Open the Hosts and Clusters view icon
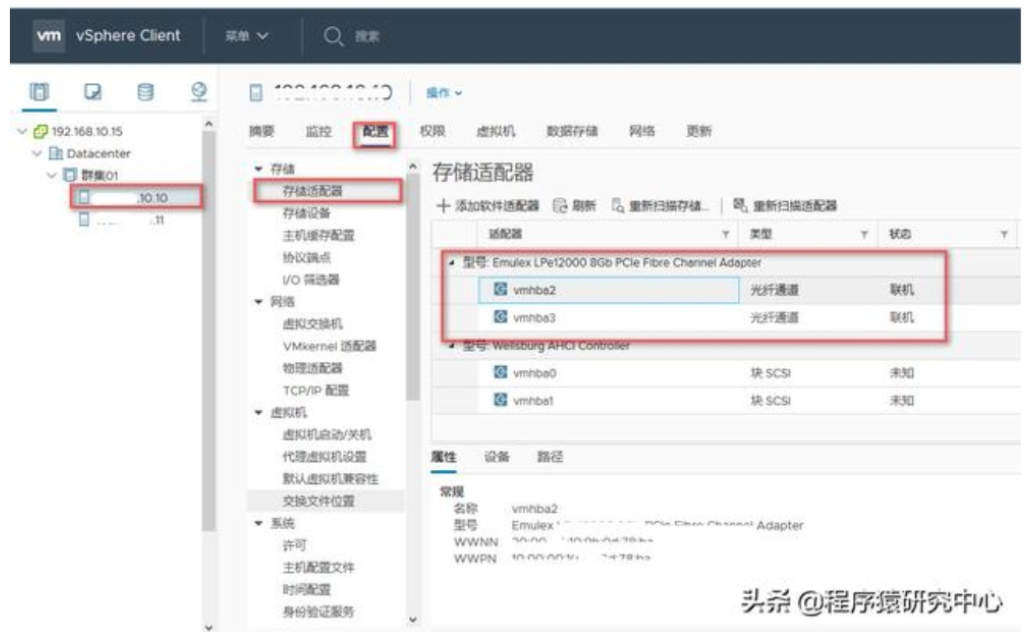This screenshot has height=642, width=1030. point(39,92)
